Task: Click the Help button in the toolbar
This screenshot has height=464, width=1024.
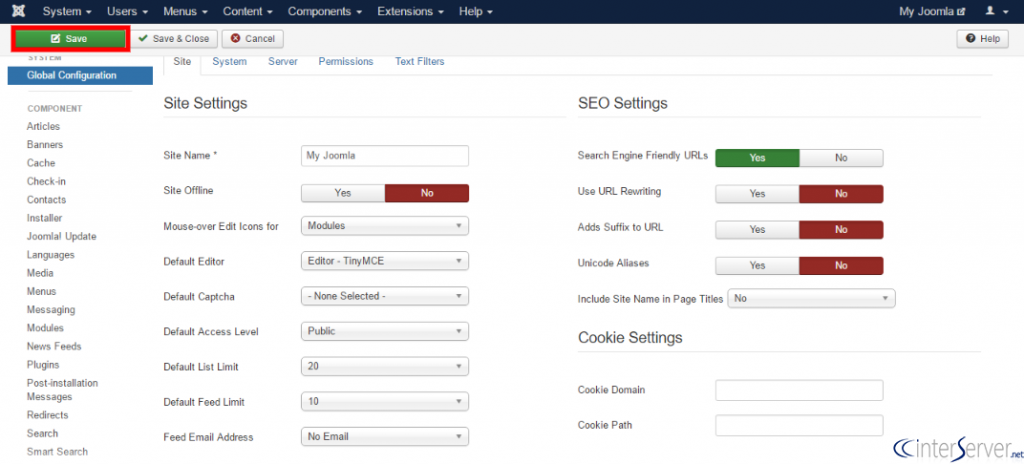Action: click(x=984, y=39)
